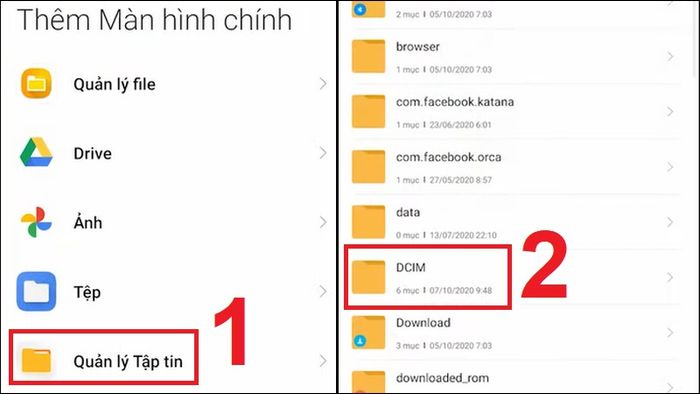Screen dimensions: 700x394
Task: Expand chevron next to Drive
Action: (x=323, y=153)
